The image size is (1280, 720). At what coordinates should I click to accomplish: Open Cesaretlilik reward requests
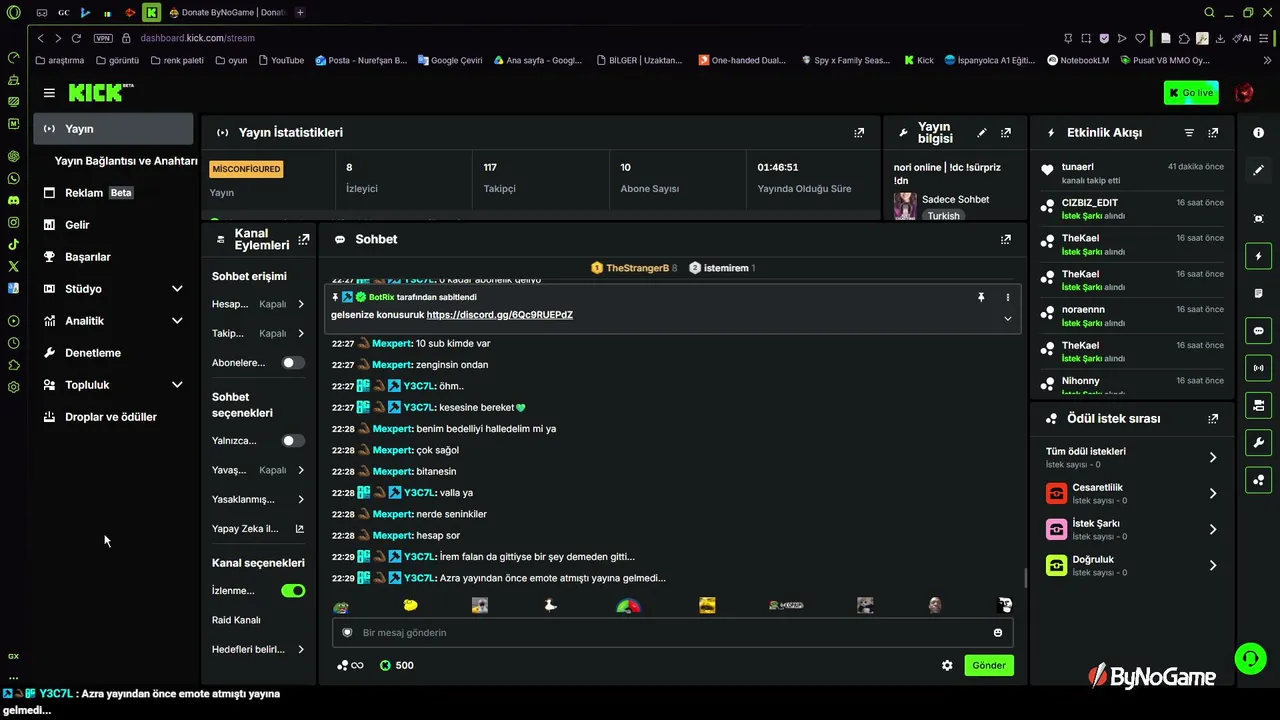coord(1131,493)
